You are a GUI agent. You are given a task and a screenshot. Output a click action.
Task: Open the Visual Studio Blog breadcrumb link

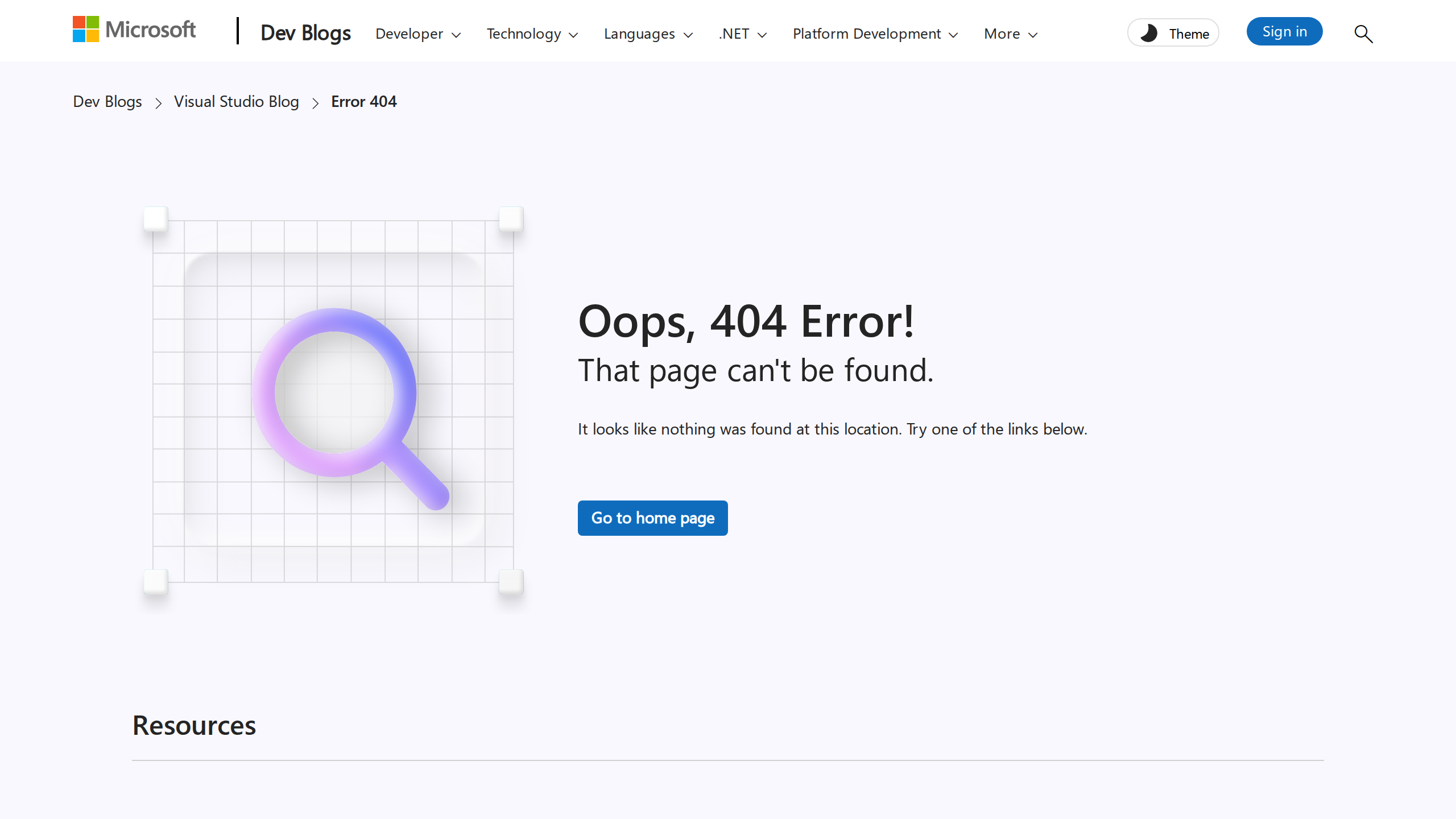point(236,102)
